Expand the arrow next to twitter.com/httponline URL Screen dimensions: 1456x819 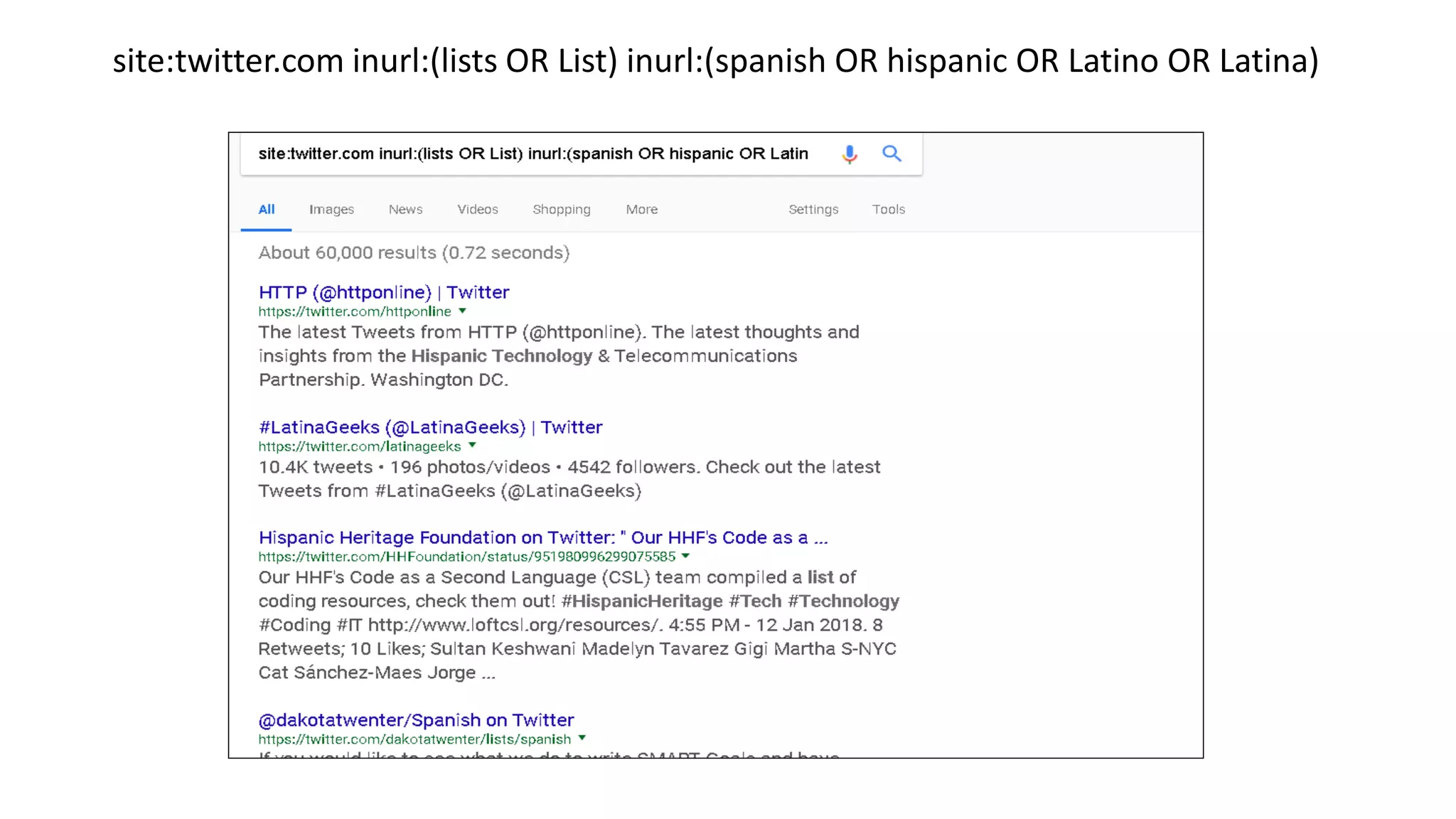(x=462, y=311)
